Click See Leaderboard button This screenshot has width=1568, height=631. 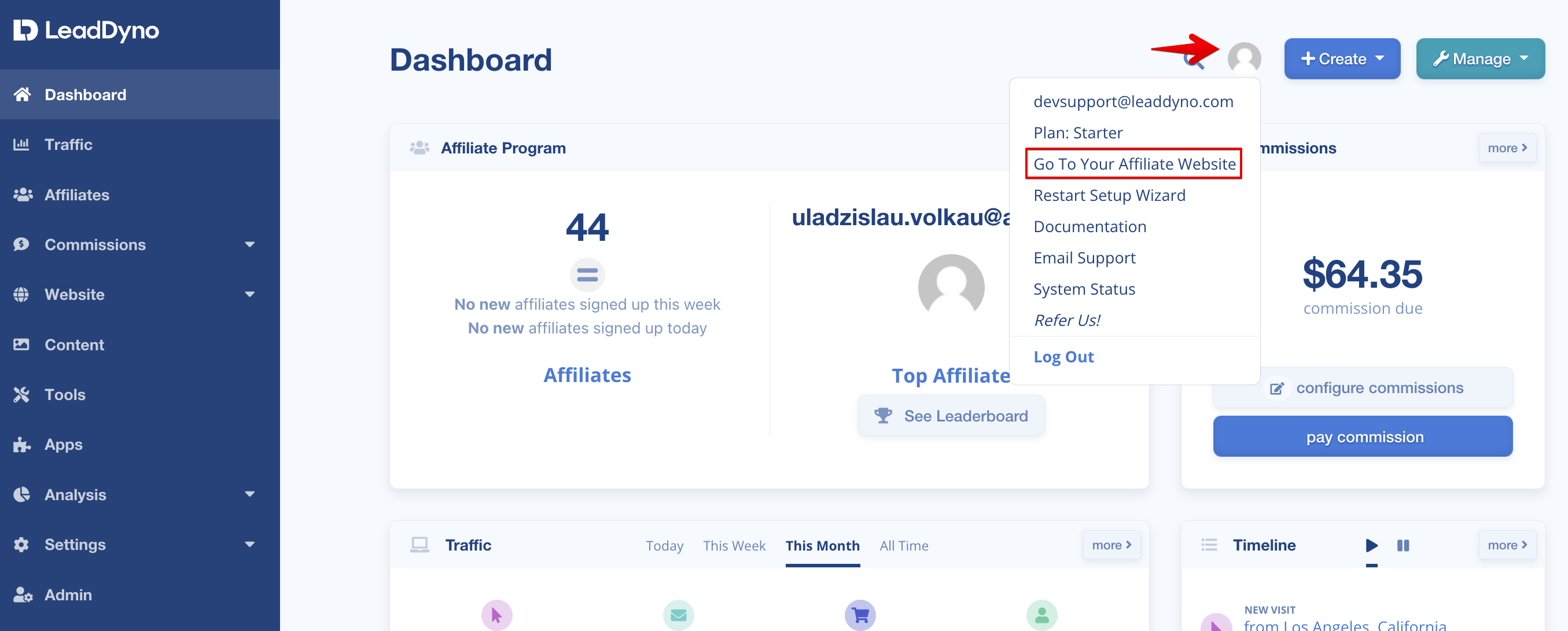pyautogui.click(x=951, y=416)
